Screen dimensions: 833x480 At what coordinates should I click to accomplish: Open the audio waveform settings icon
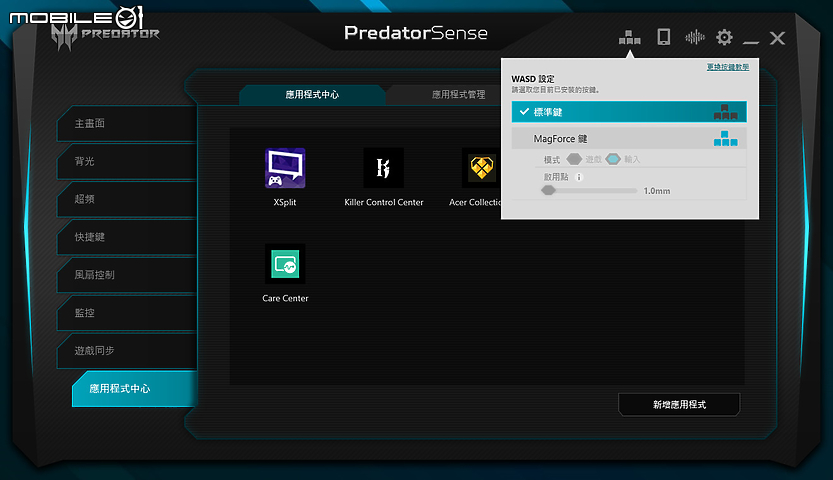pos(695,37)
